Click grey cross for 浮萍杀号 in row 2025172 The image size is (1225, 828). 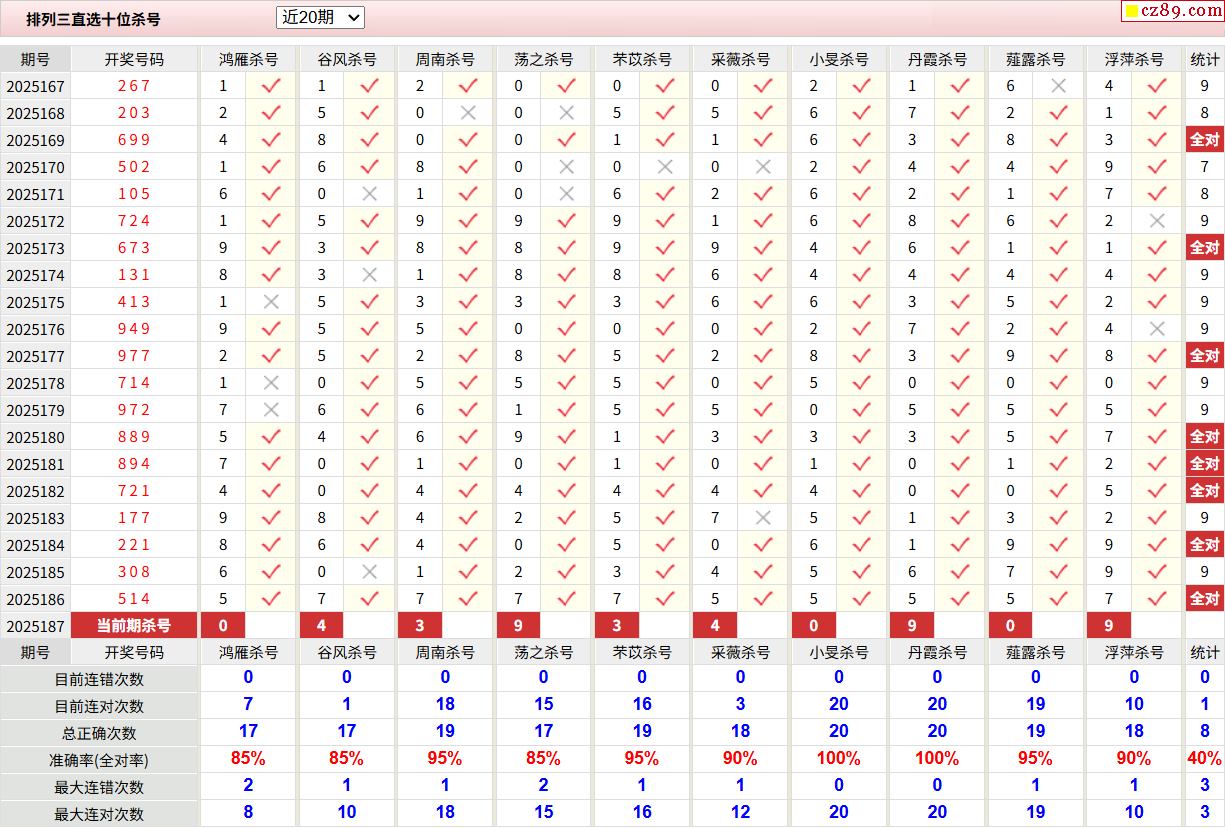pos(1157,221)
